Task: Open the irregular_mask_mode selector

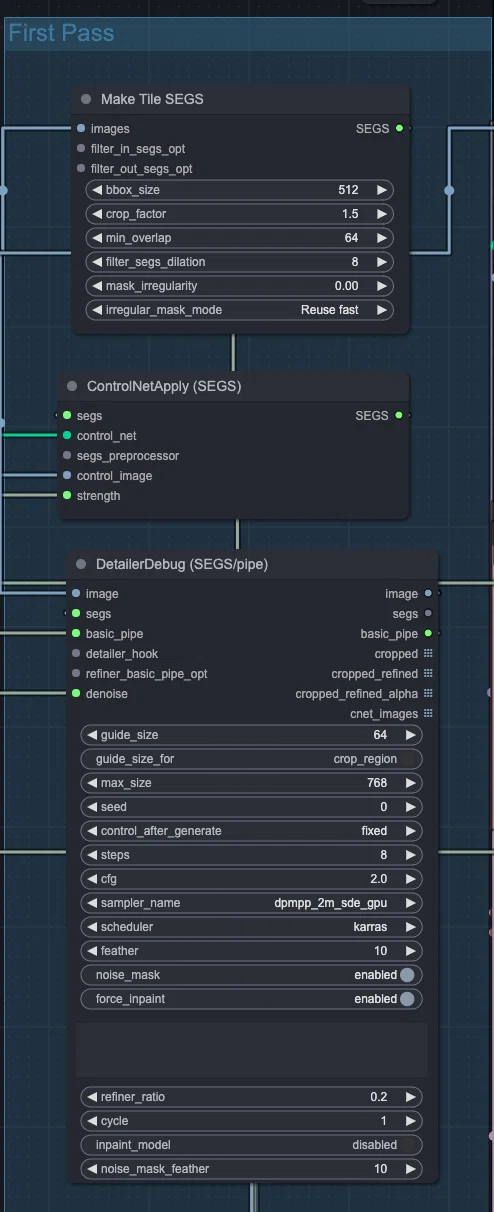Action: tap(239, 310)
